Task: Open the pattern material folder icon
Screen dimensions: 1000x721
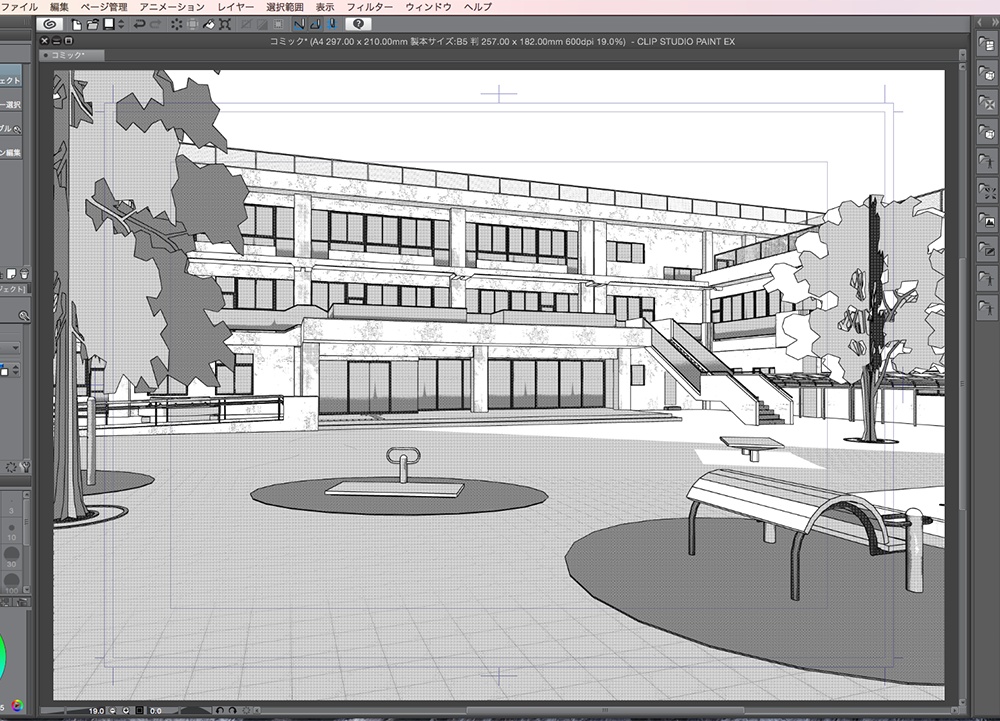Action: coord(987,102)
